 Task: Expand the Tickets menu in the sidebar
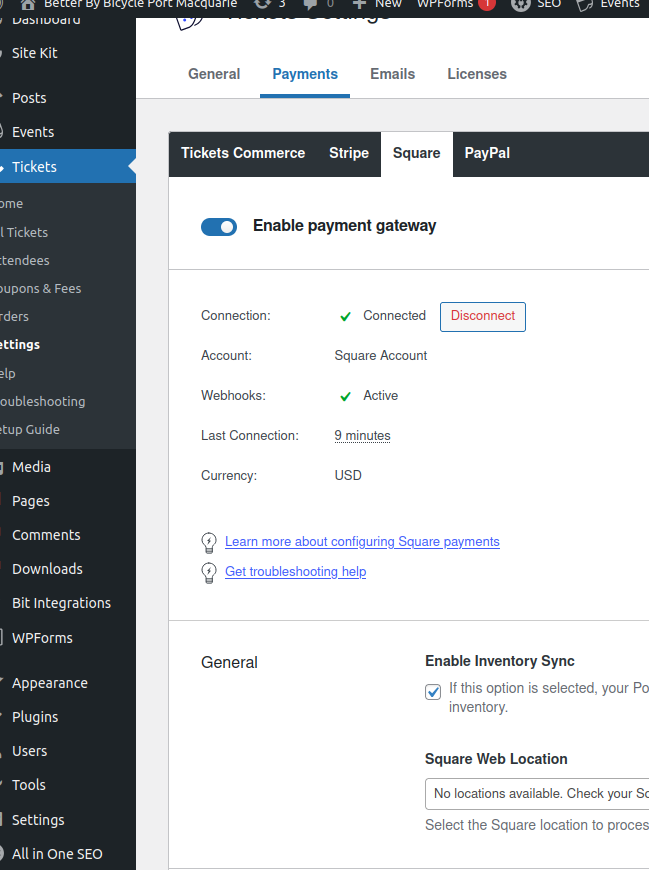(34, 167)
